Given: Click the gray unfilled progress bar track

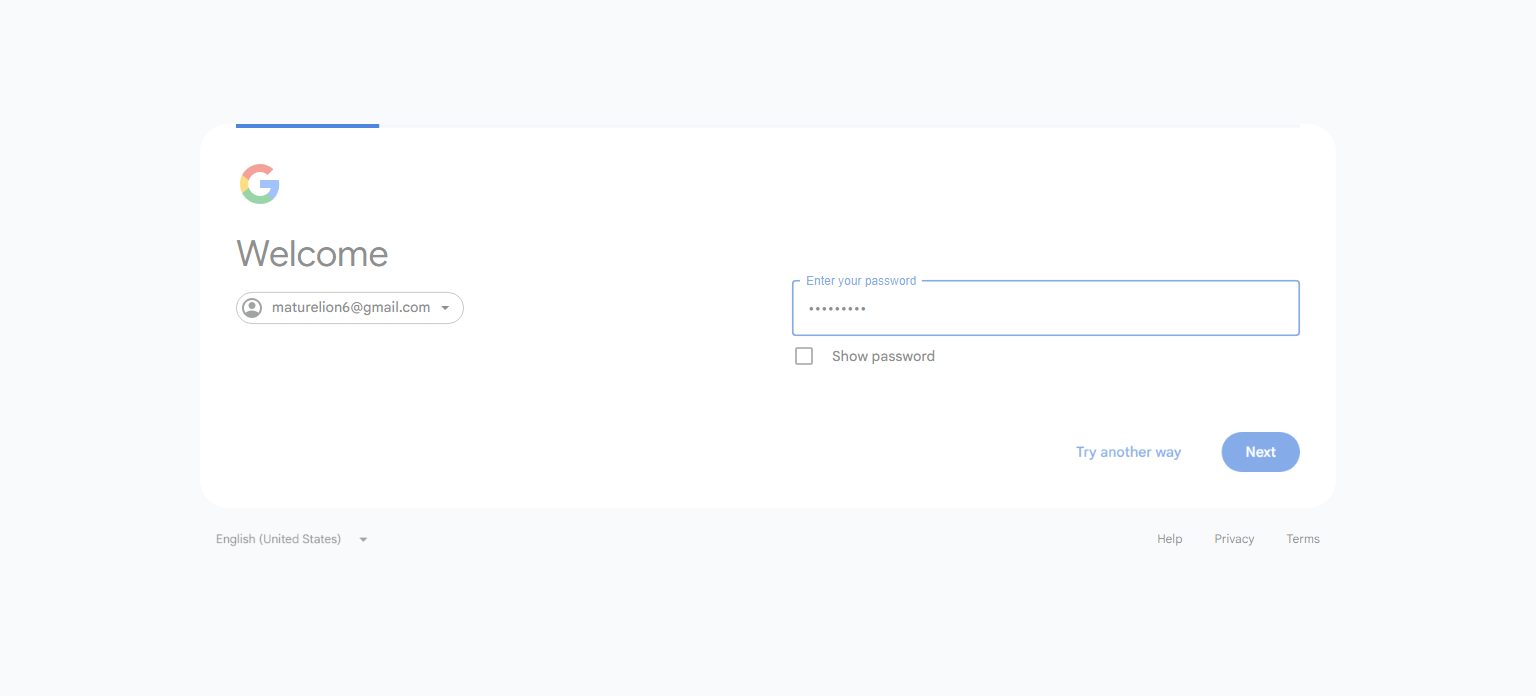Looking at the screenshot, I should point(839,126).
